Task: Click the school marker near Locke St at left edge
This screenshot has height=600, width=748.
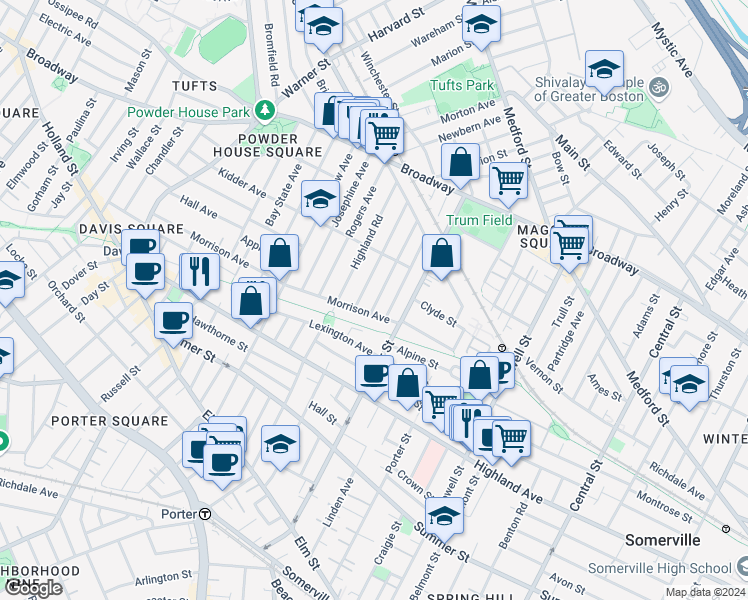Action: coord(8,280)
